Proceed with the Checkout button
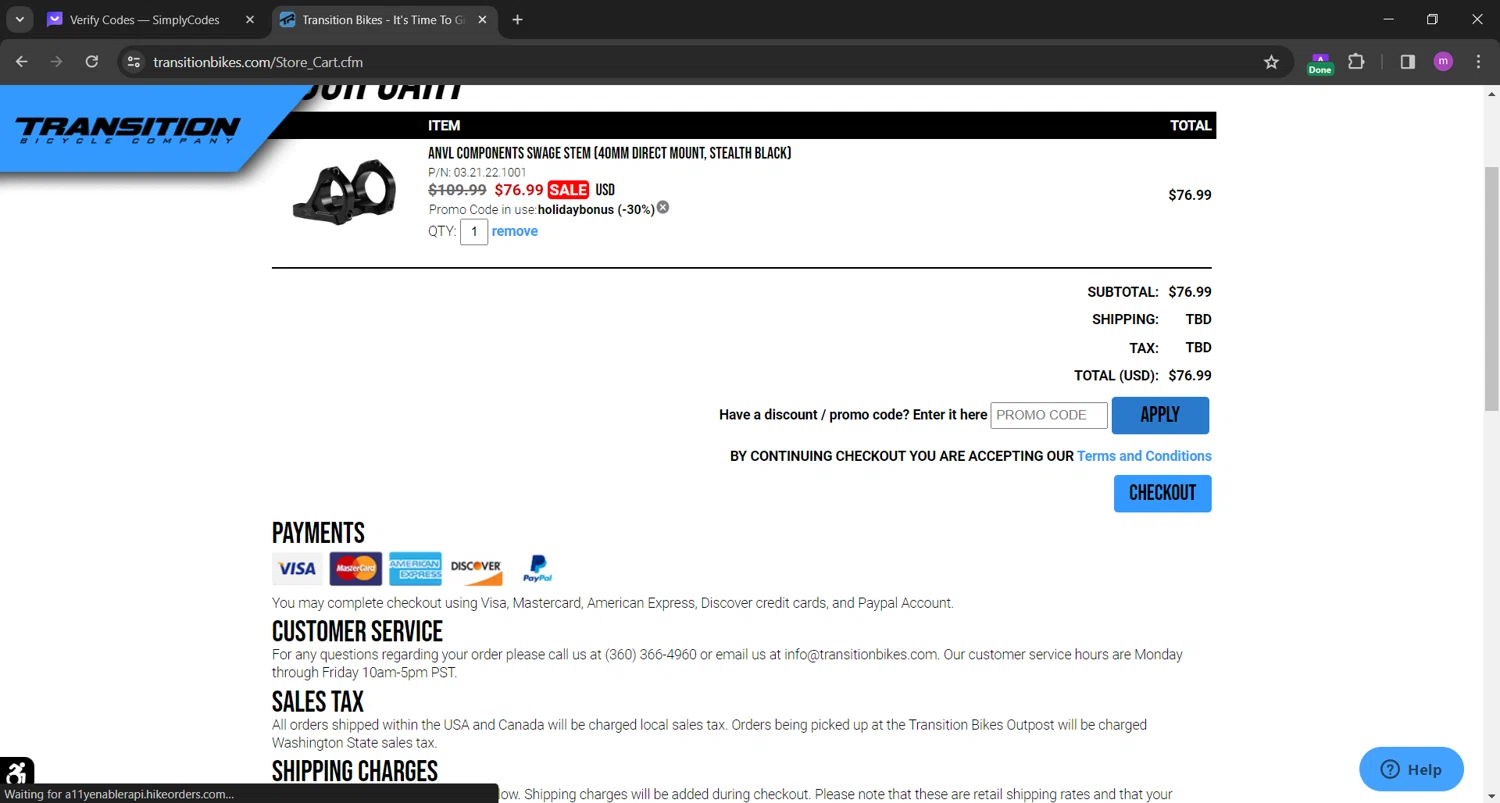Screen dimensions: 1500x803 [1162, 493]
